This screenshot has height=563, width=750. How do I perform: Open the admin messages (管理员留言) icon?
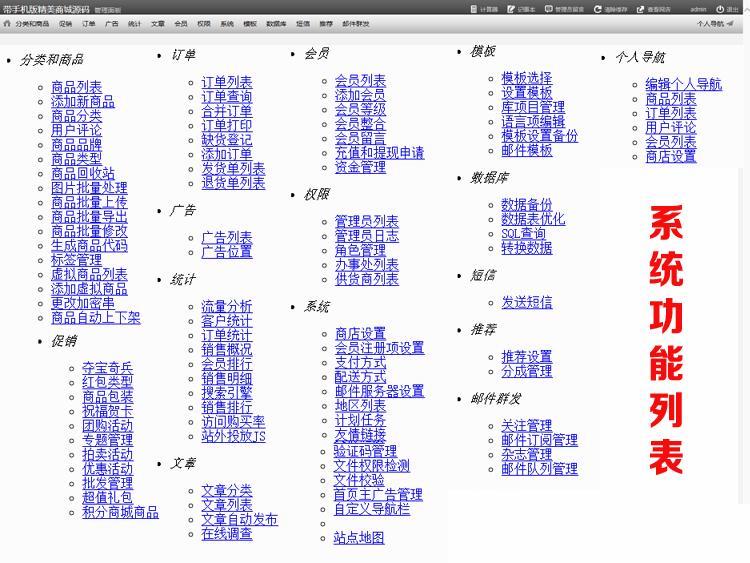[x=549, y=9]
